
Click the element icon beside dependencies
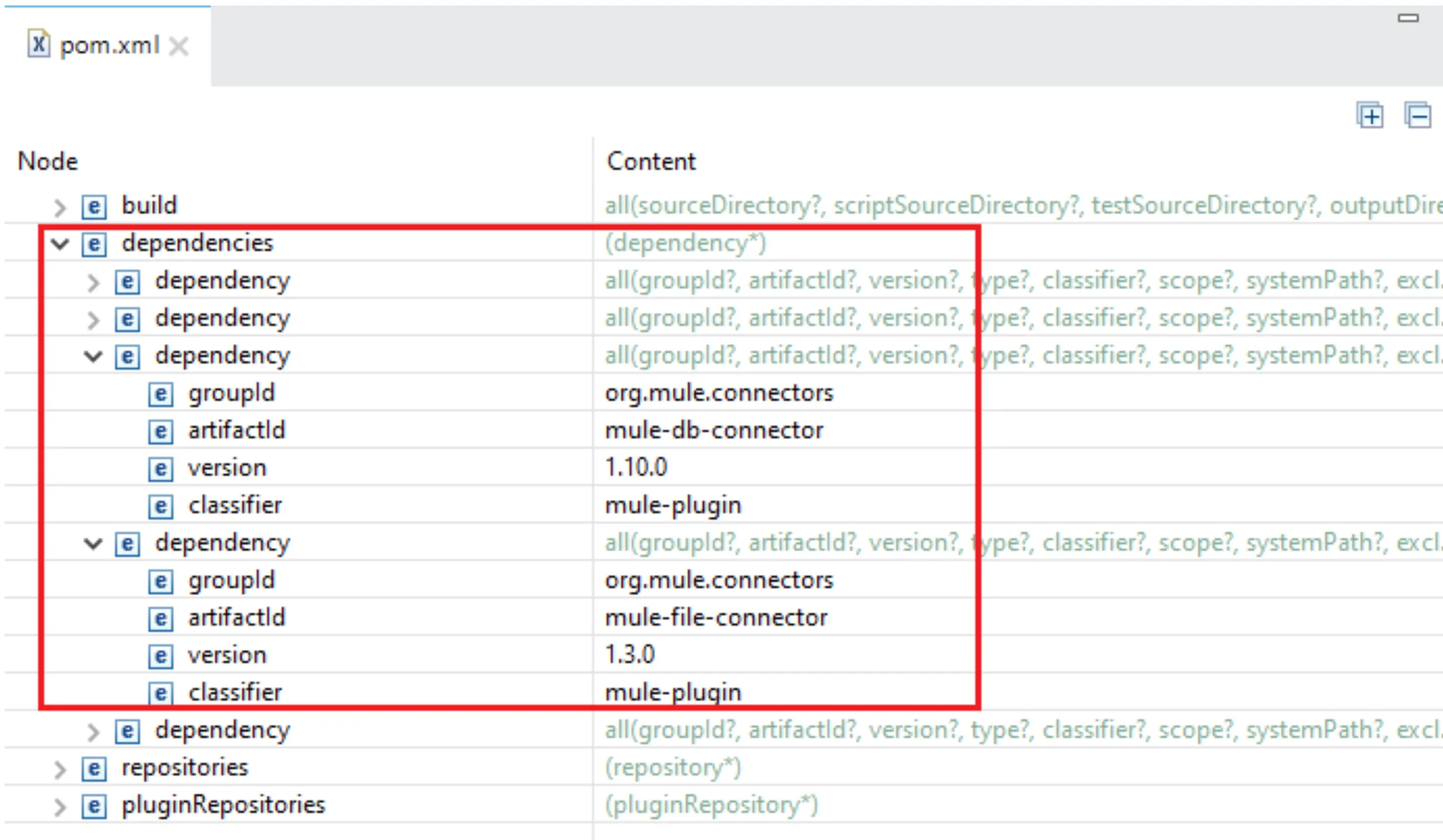tap(94, 244)
